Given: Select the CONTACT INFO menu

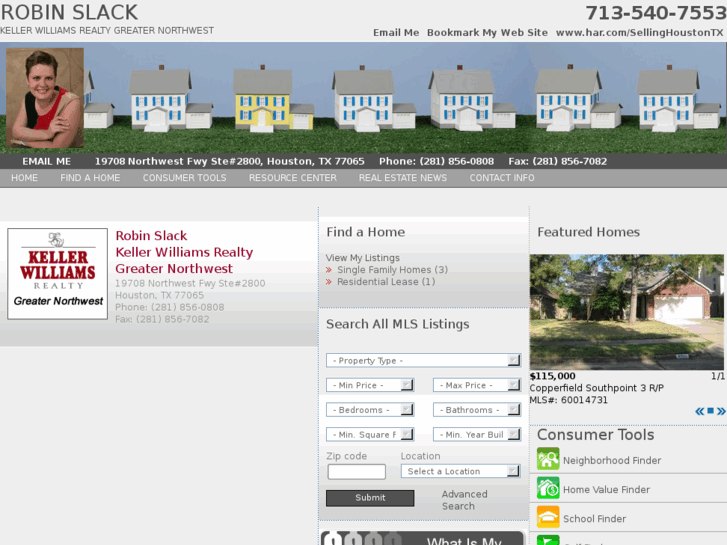Looking at the screenshot, I should 502,178.
